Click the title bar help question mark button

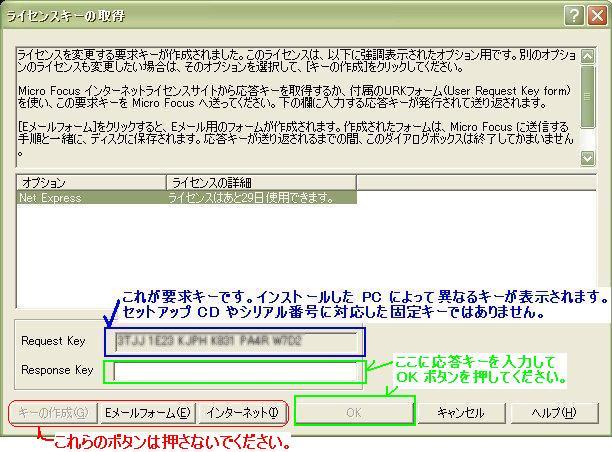(574, 16)
